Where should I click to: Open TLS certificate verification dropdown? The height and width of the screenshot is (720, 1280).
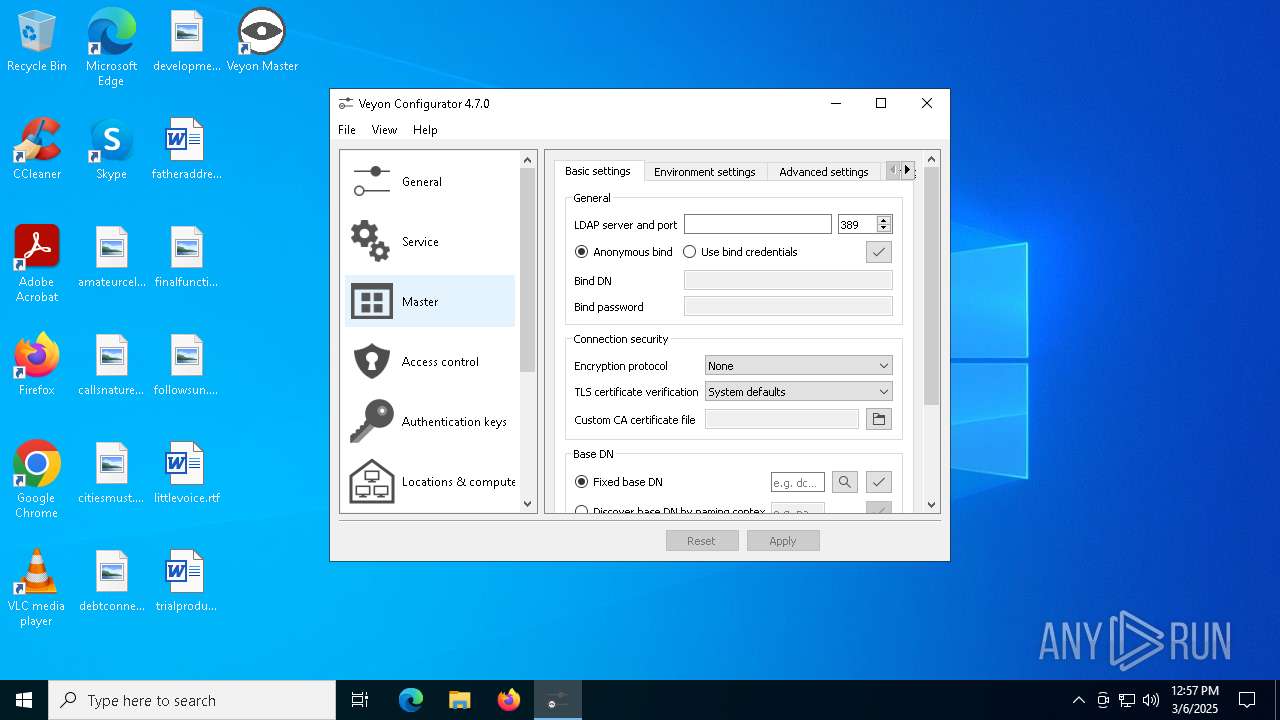(798, 392)
